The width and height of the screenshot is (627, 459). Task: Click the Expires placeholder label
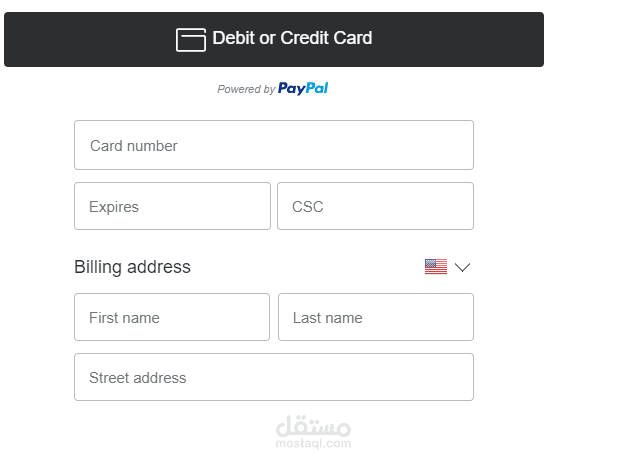[114, 207]
